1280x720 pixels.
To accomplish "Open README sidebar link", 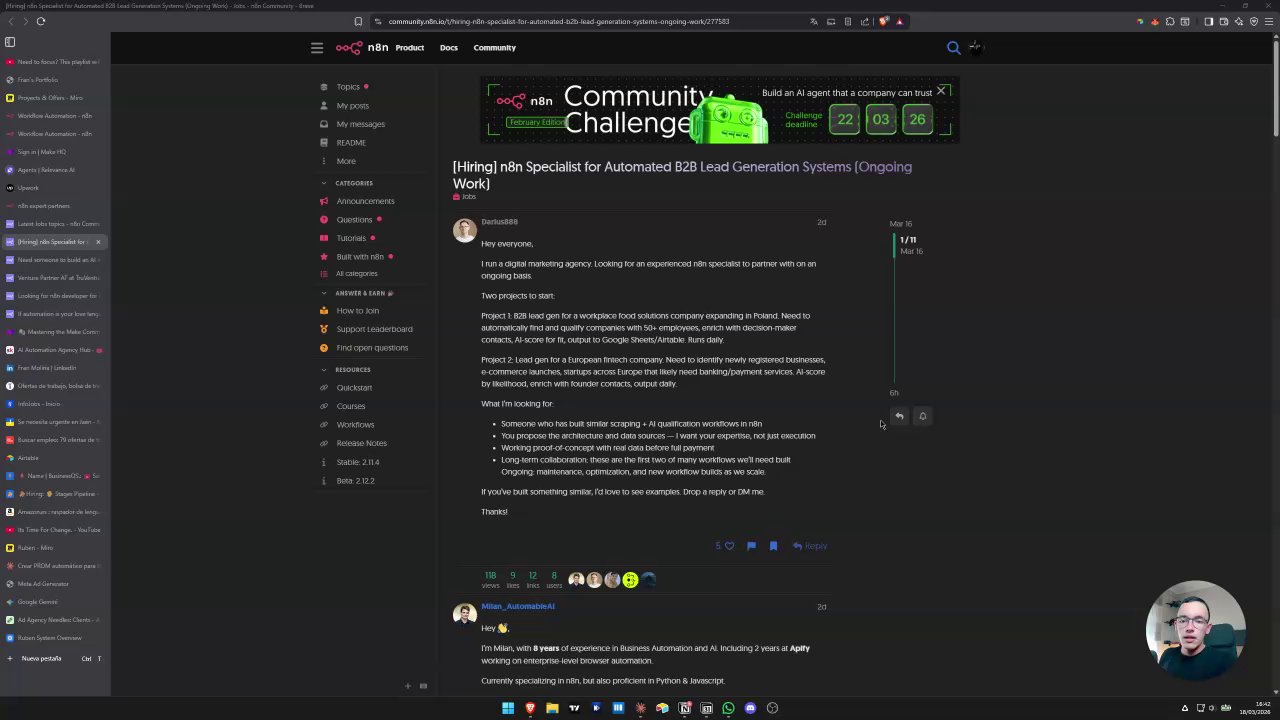I will [351, 142].
